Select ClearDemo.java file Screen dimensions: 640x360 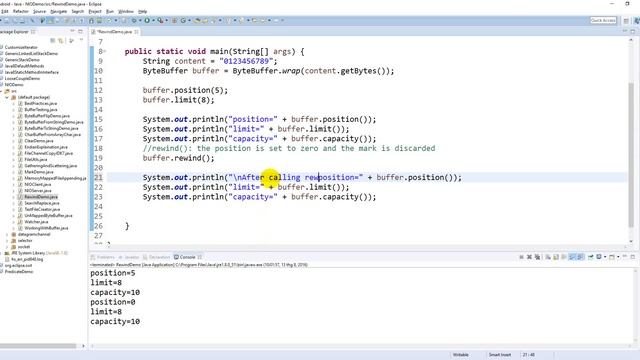(38, 141)
